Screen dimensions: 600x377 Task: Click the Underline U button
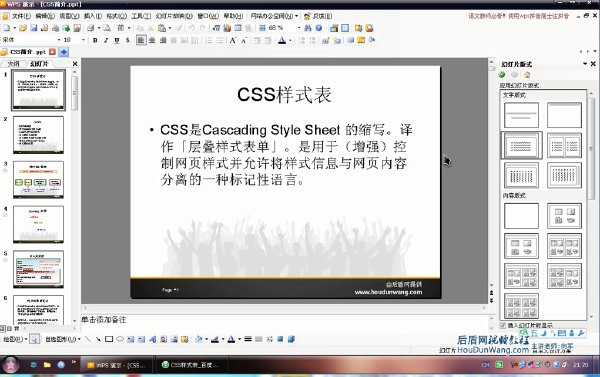click(x=117, y=40)
